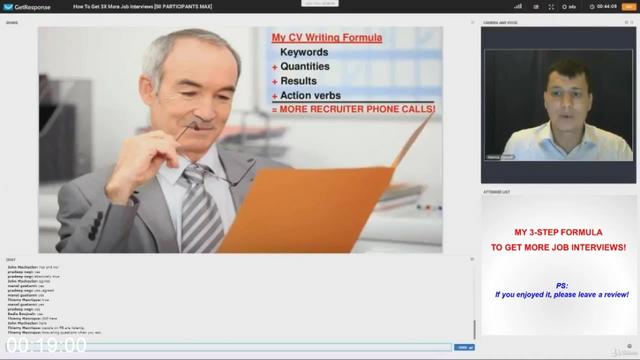Click pradeep negi's 'absolutely true' chat message
Image resolution: width=640 pixels, height=360 pixels.
pyautogui.click(x=33, y=276)
